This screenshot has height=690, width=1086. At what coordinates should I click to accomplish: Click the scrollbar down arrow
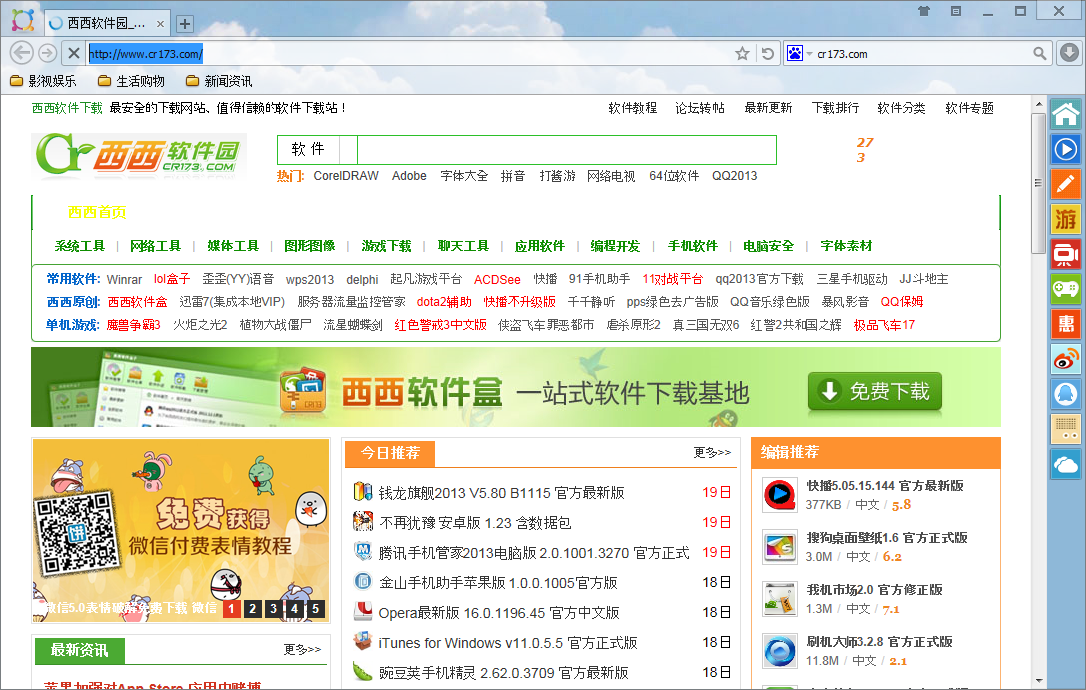pyautogui.click(x=1038, y=681)
